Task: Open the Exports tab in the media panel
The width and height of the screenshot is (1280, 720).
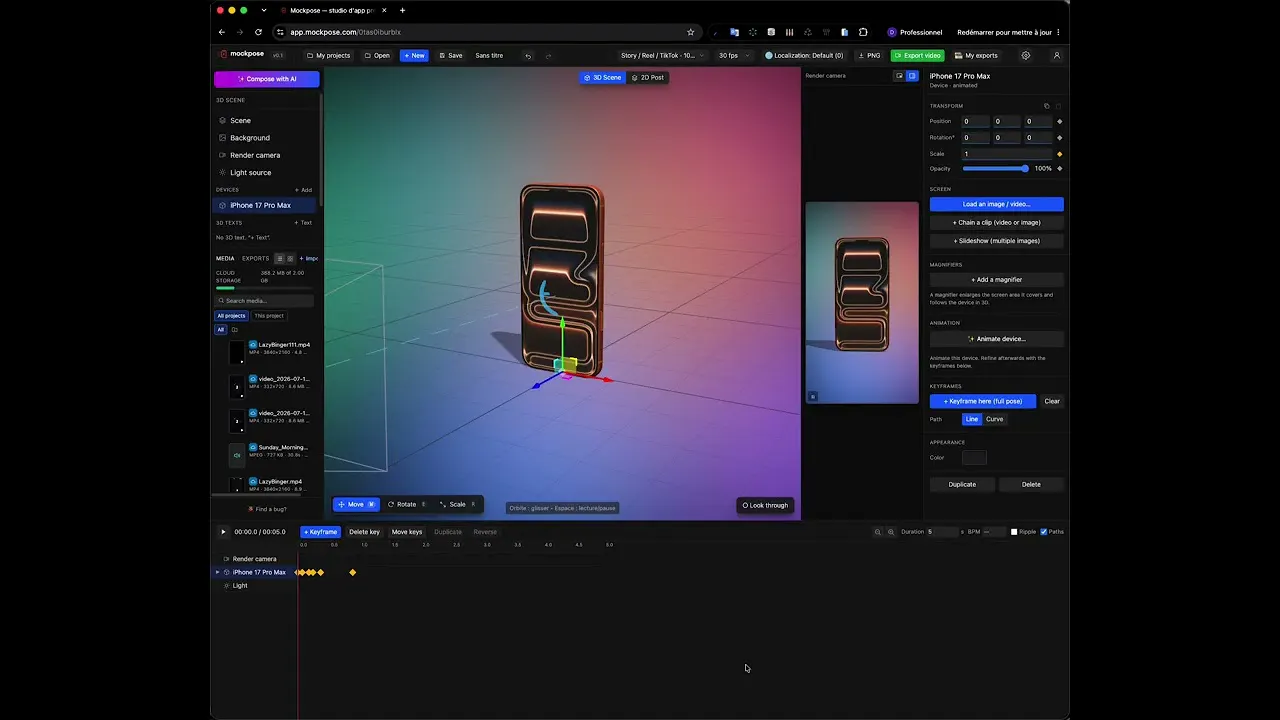Action: click(255, 258)
